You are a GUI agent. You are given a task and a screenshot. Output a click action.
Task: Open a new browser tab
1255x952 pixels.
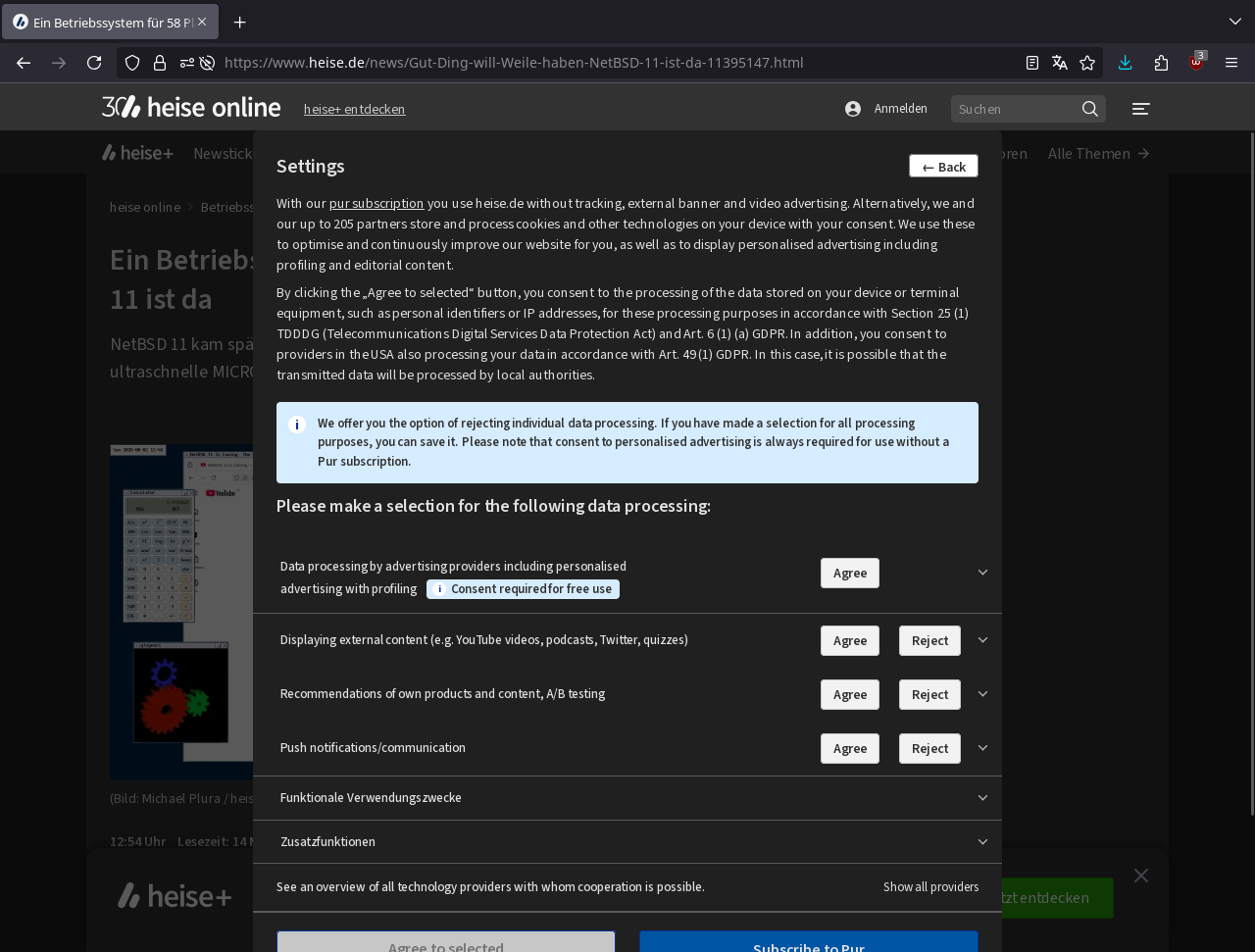(239, 22)
